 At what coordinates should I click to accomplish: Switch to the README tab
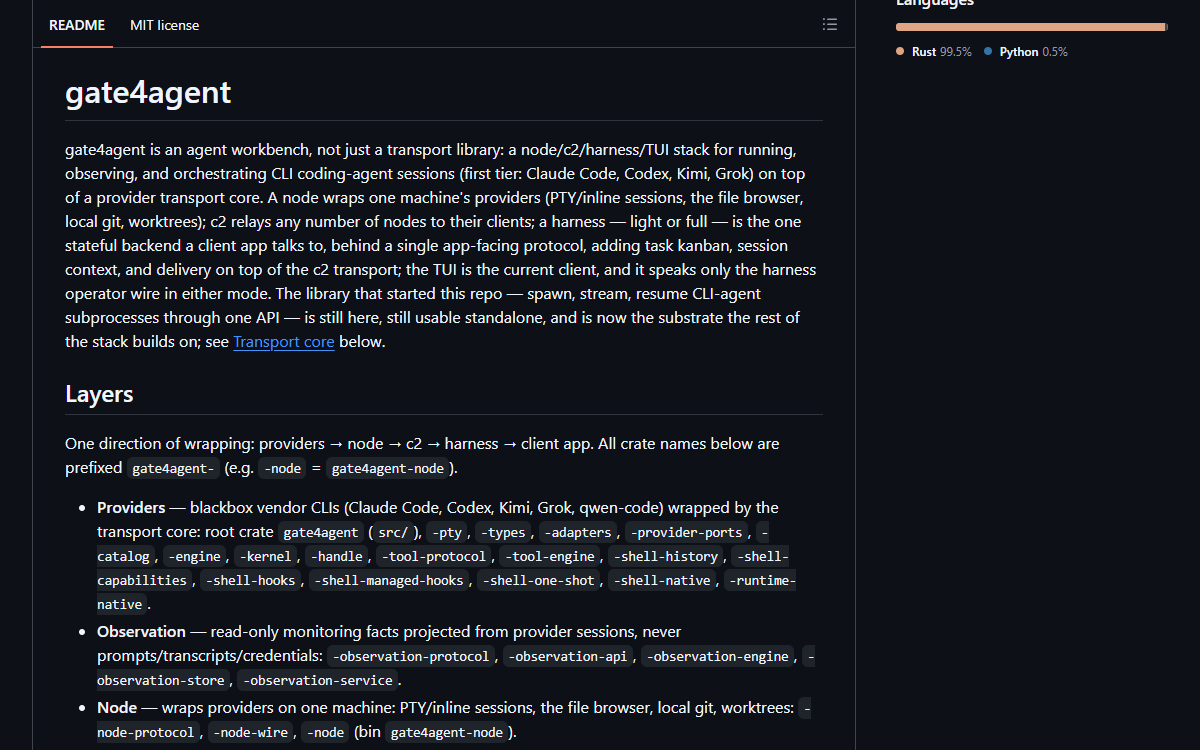[x=77, y=25]
